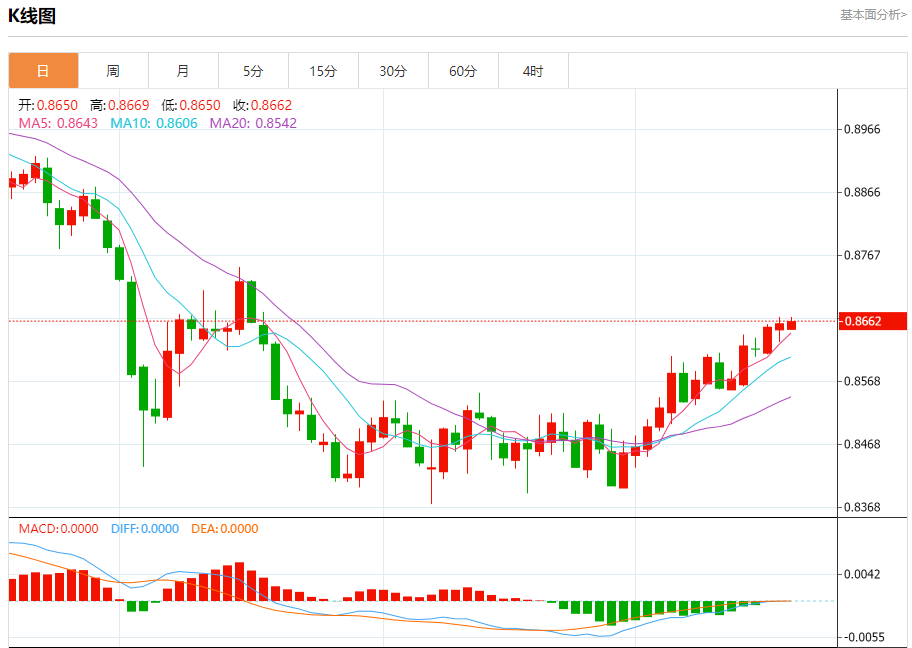Click the MA20: 0.8542 legend
This screenshot has width=912, height=648.
pos(254,123)
